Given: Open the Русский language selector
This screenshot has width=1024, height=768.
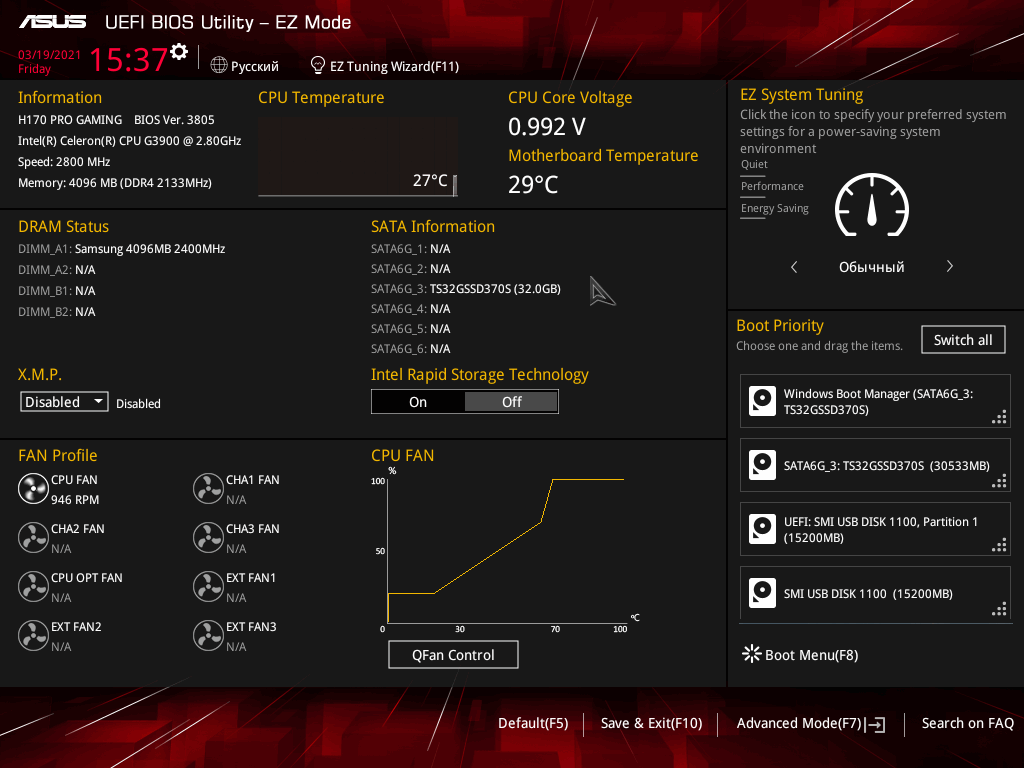Looking at the screenshot, I should click(255, 66).
